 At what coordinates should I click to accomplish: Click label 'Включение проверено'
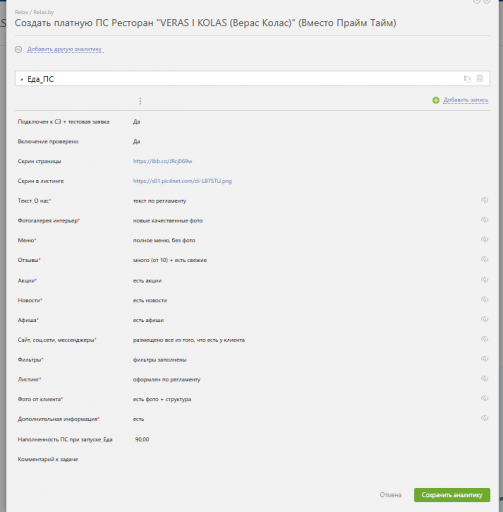48,141
